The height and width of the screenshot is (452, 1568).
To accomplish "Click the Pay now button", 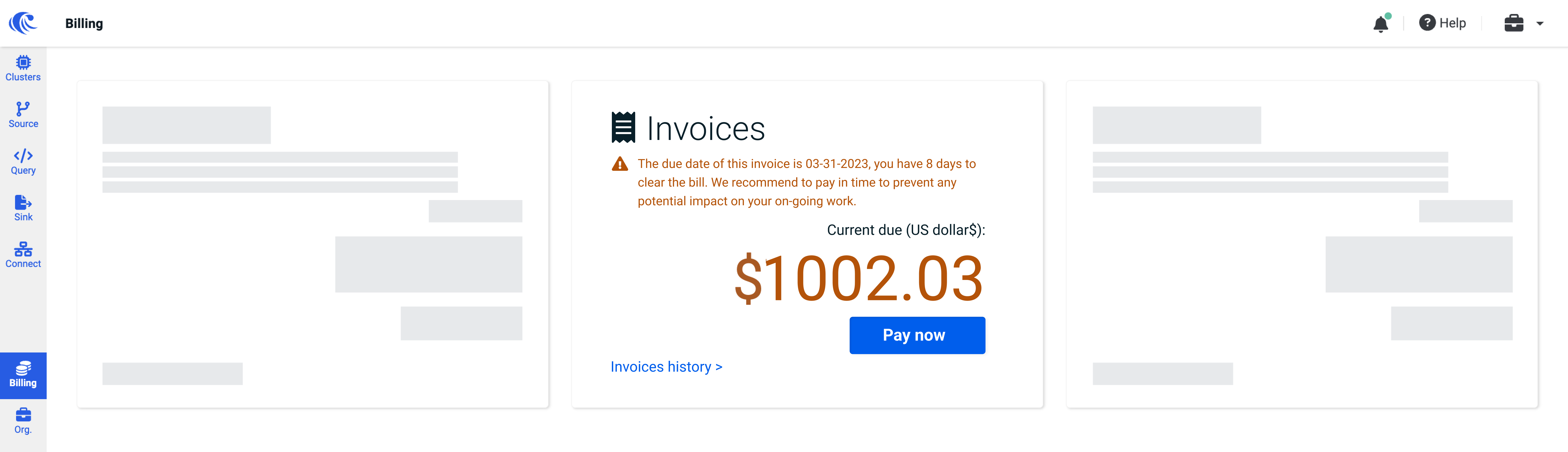I will pyautogui.click(x=917, y=335).
